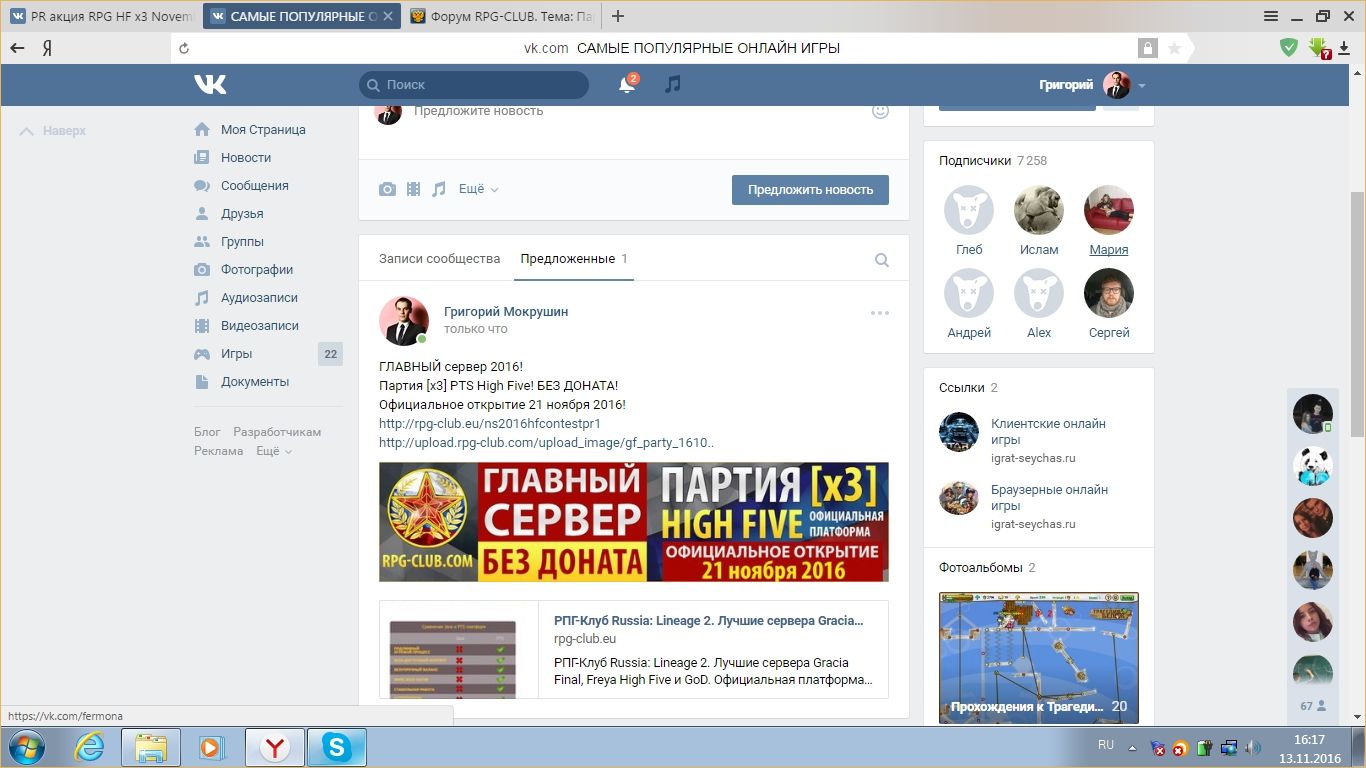Open green shield protection icon

coord(1289,47)
